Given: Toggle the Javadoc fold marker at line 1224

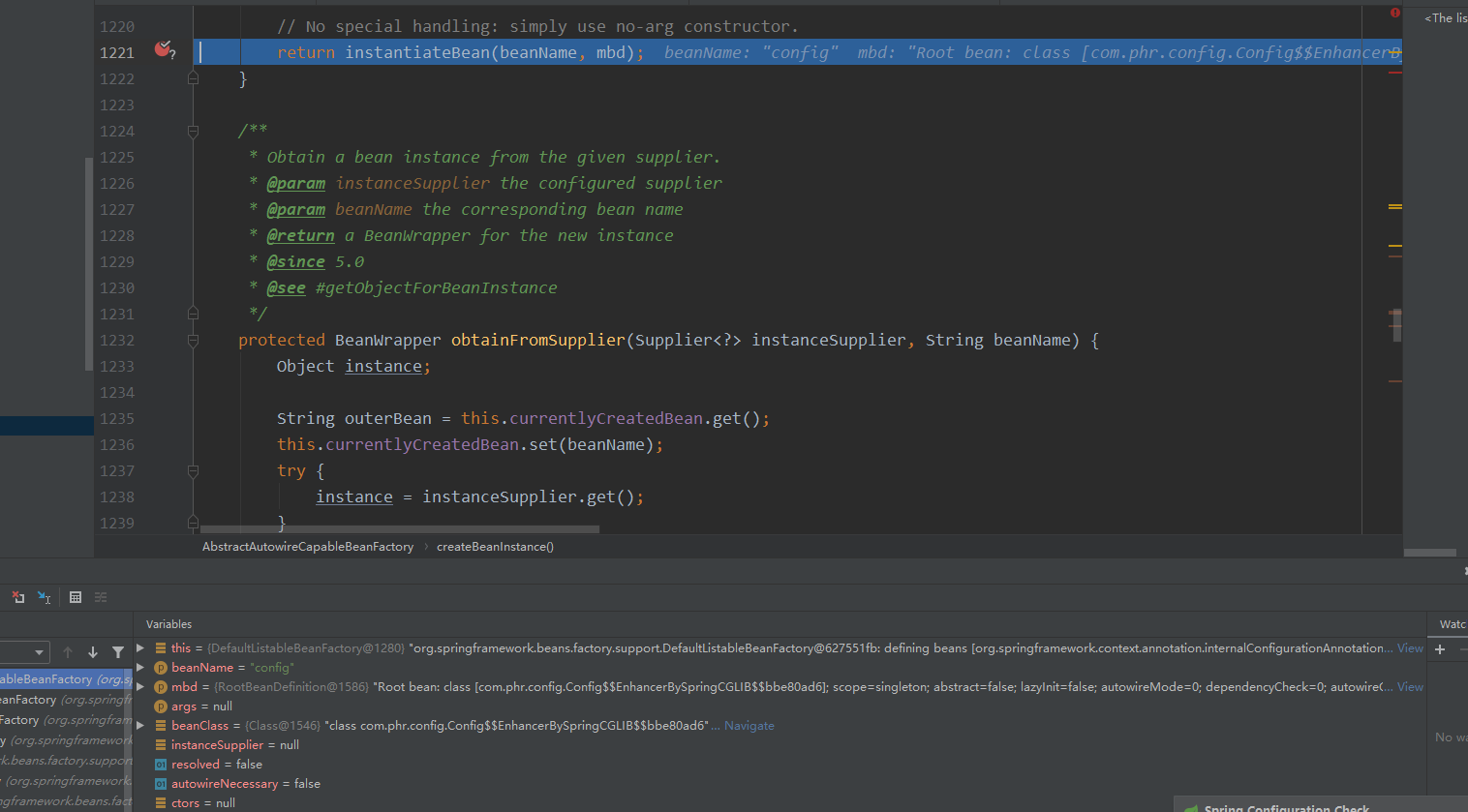Looking at the screenshot, I should (193, 131).
